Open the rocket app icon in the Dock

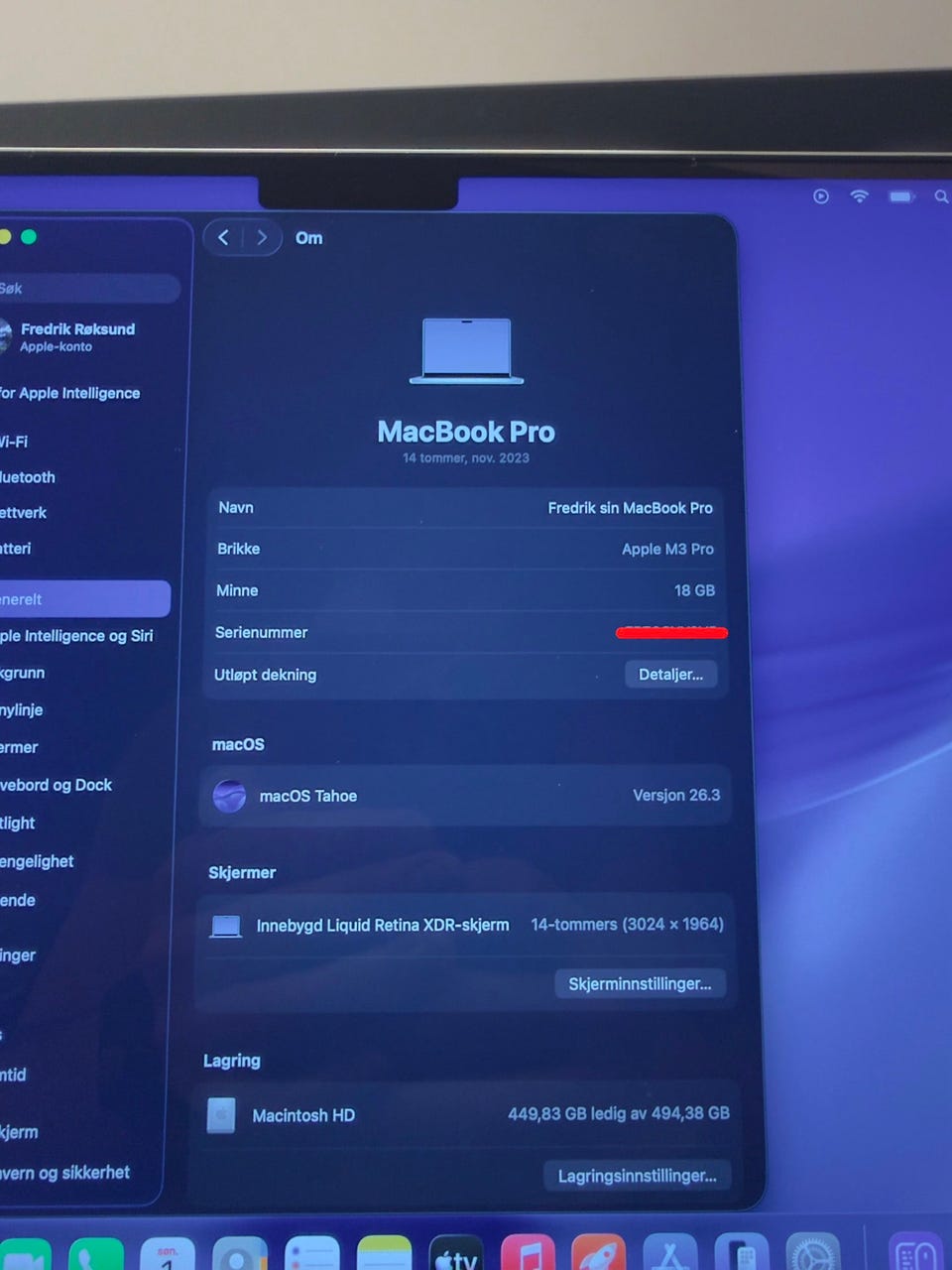click(599, 1253)
